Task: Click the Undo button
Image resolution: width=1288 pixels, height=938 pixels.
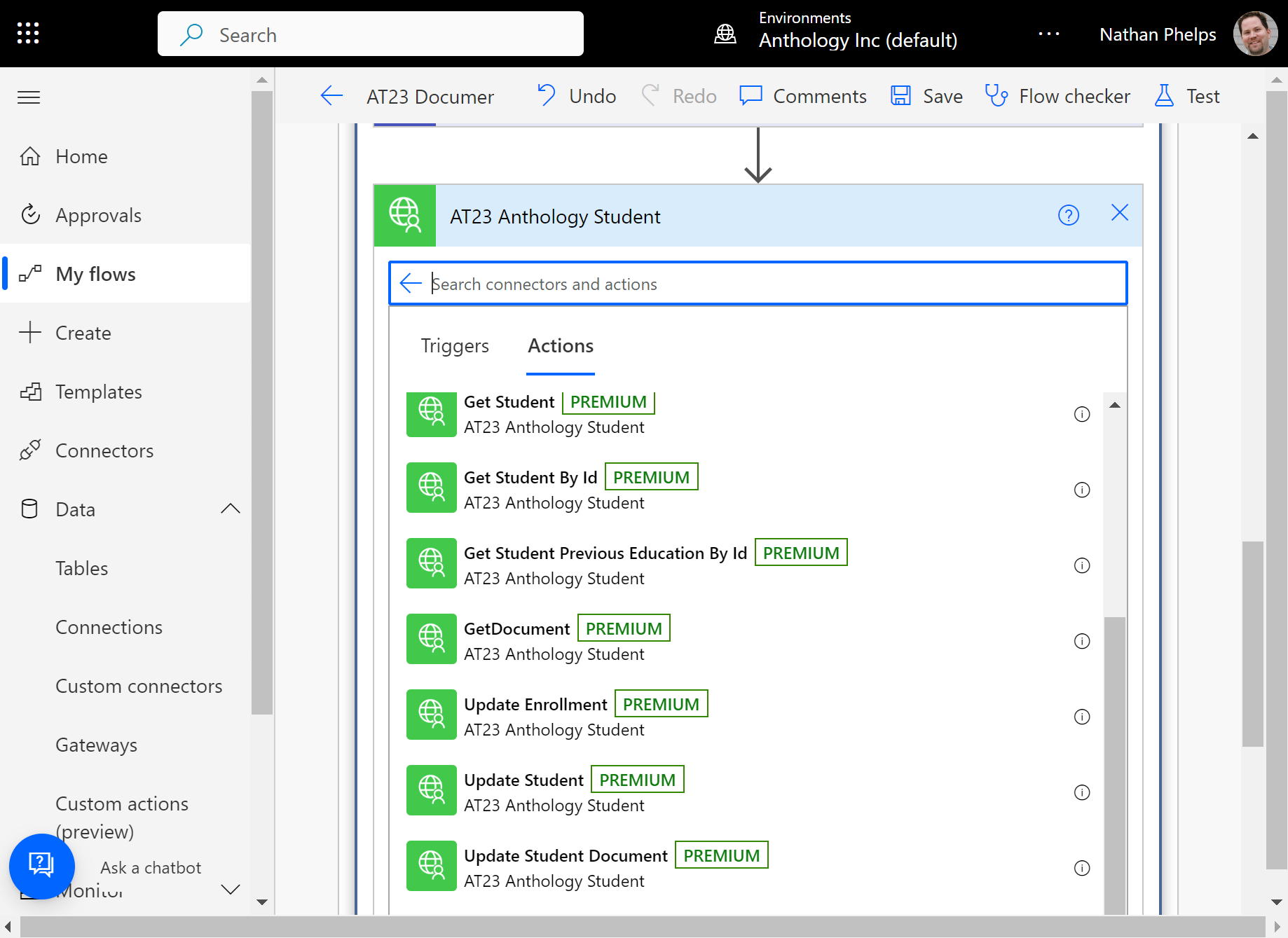Action: pos(577,96)
